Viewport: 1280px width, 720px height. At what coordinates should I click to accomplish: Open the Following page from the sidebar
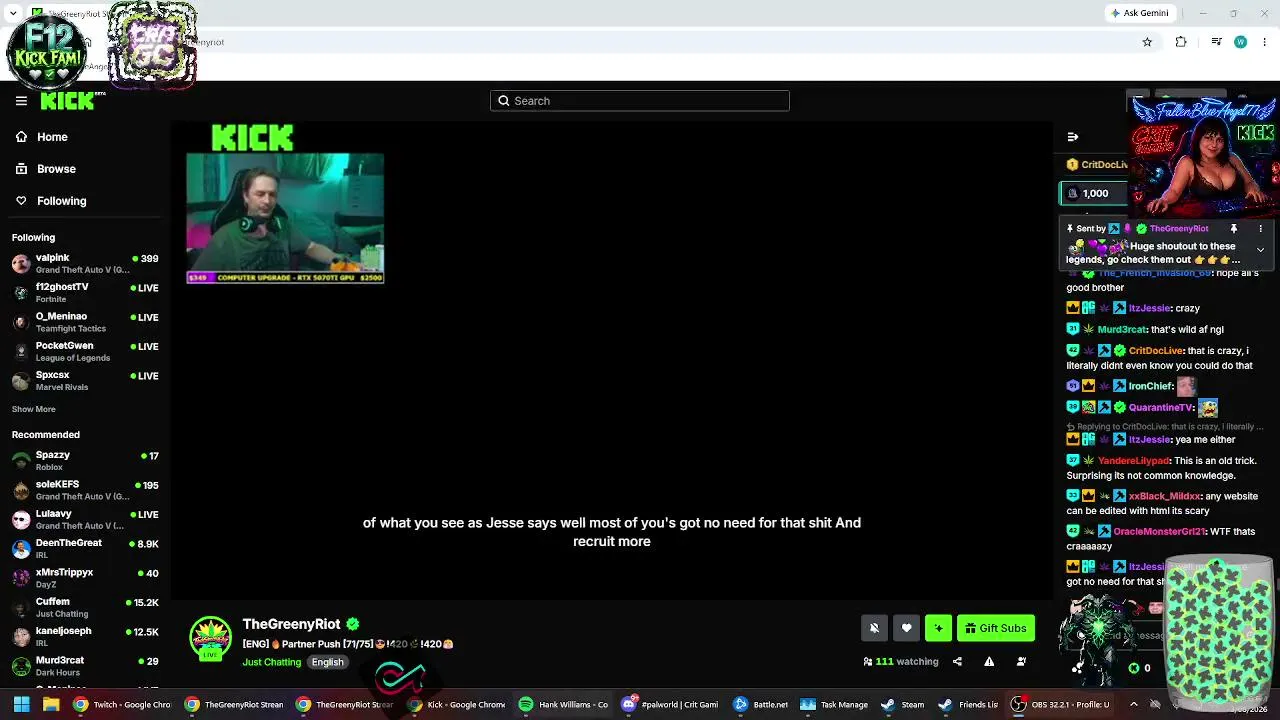click(x=61, y=201)
